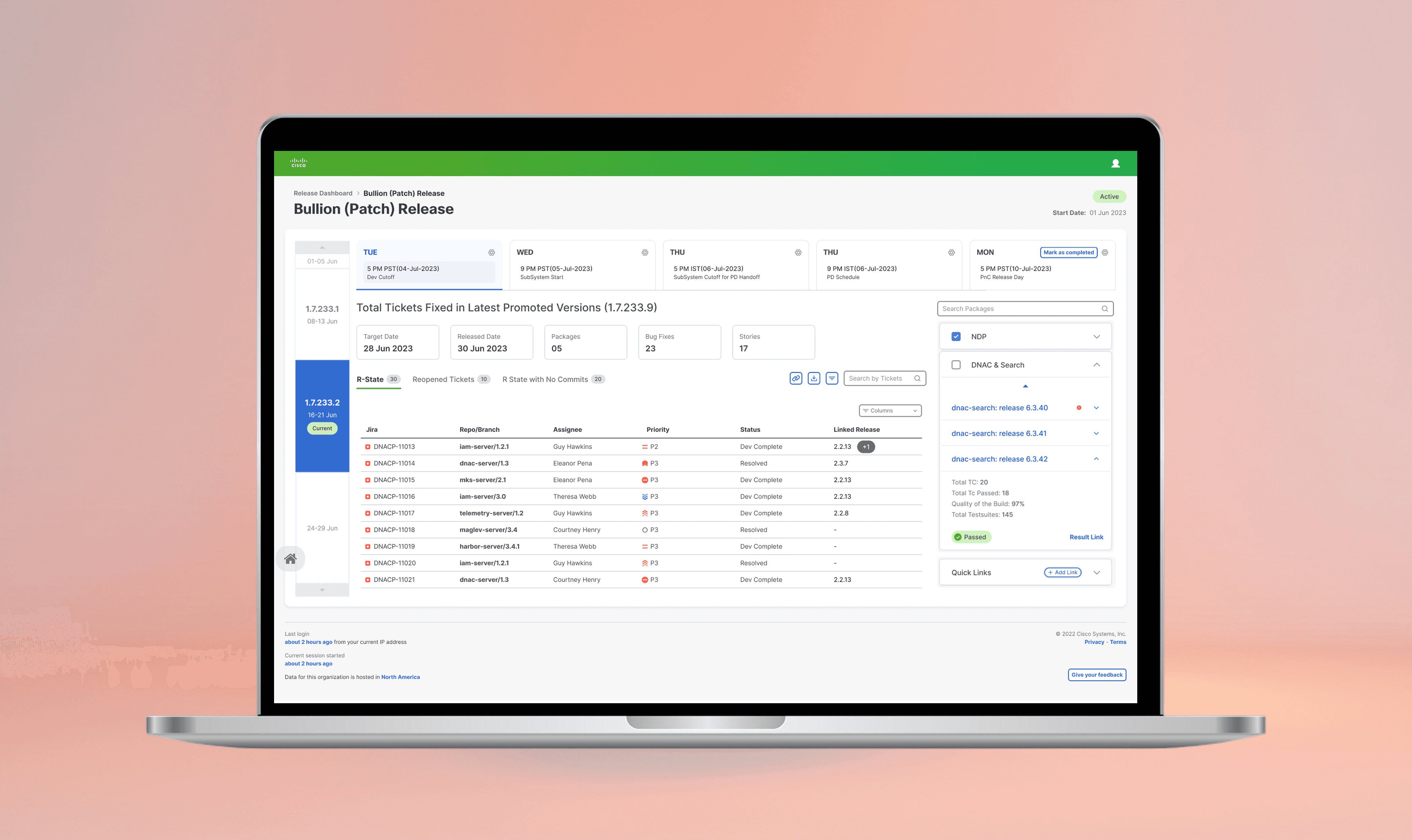Open gear on SubSystem Cutoff for PD Handoff card
Viewport: 1412px width, 840px height.
(x=798, y=253)
